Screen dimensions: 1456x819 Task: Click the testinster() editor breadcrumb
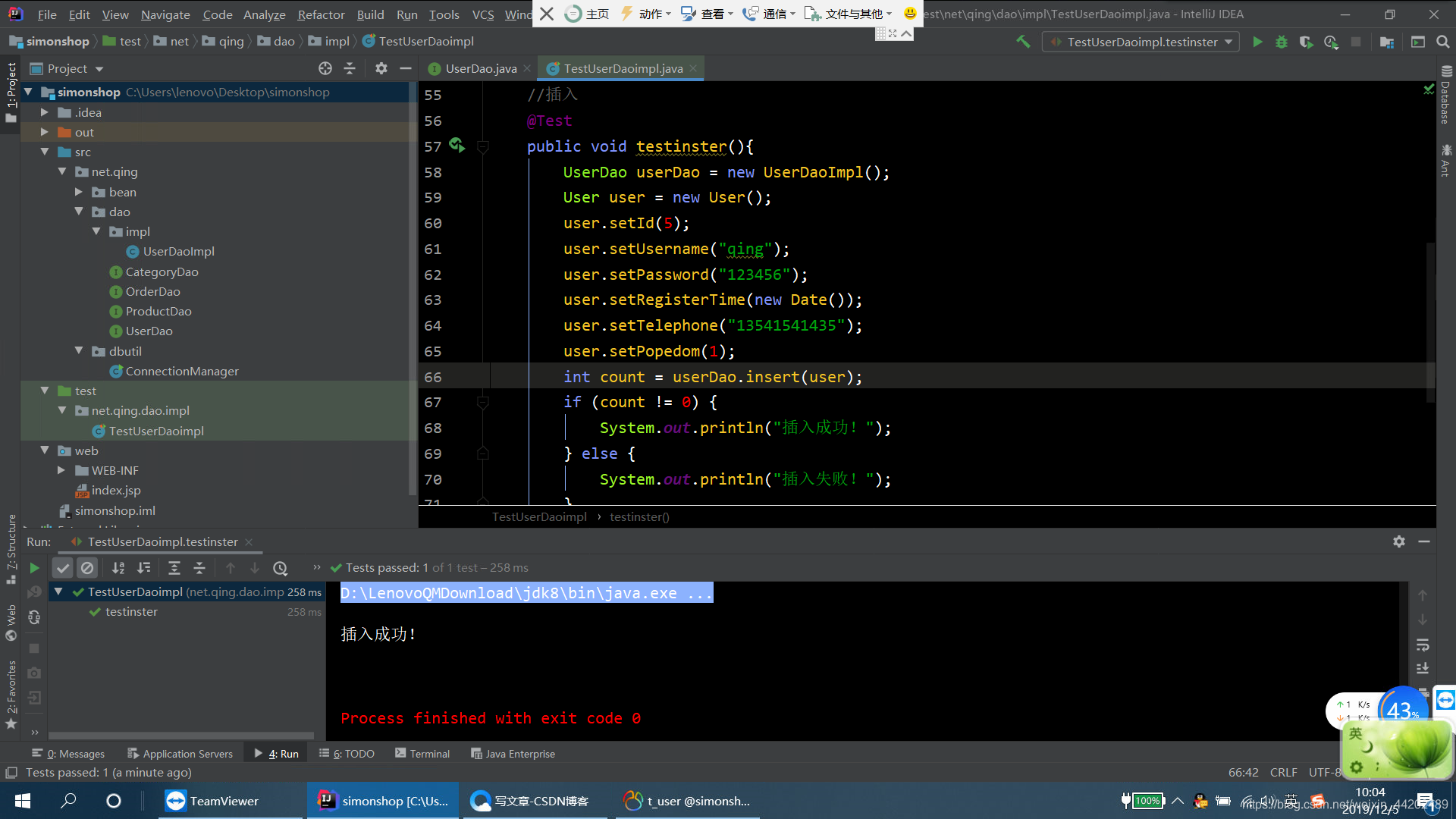pos(639,517)
